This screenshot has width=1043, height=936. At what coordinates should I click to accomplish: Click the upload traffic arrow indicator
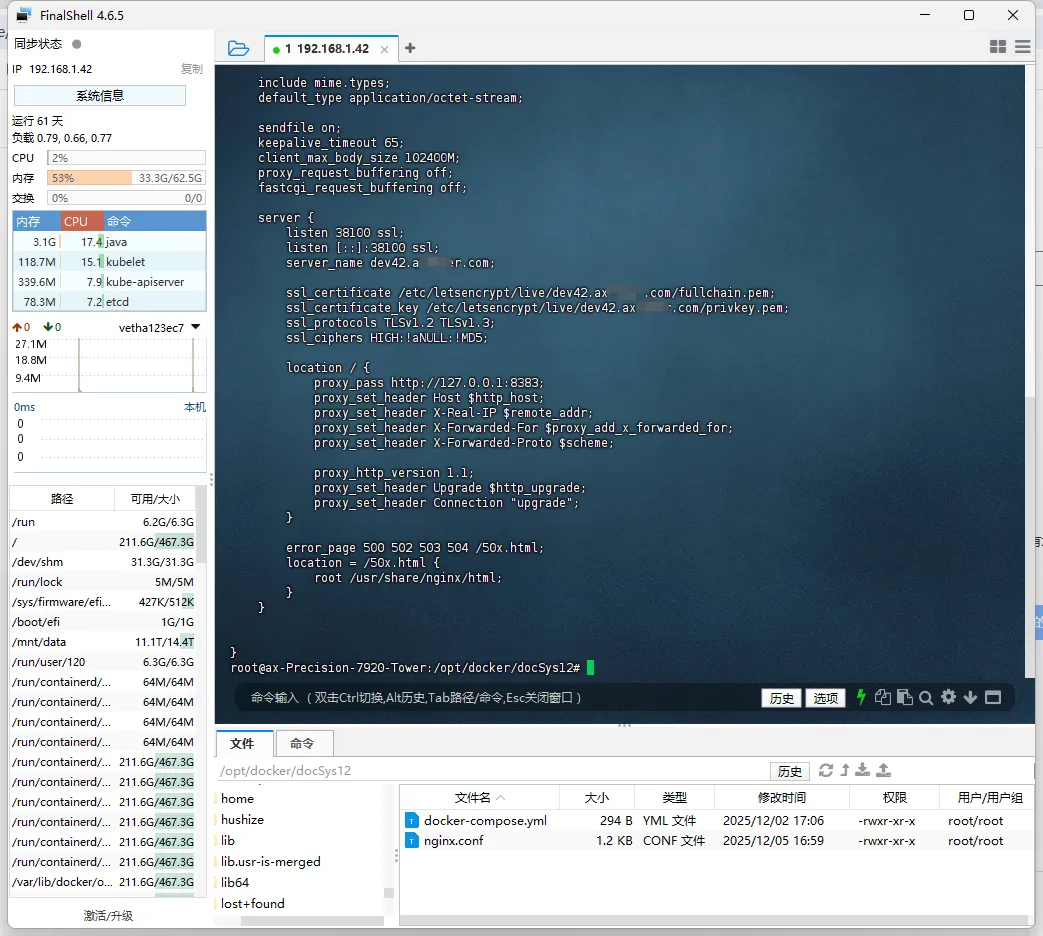click(x=17, y=327)
